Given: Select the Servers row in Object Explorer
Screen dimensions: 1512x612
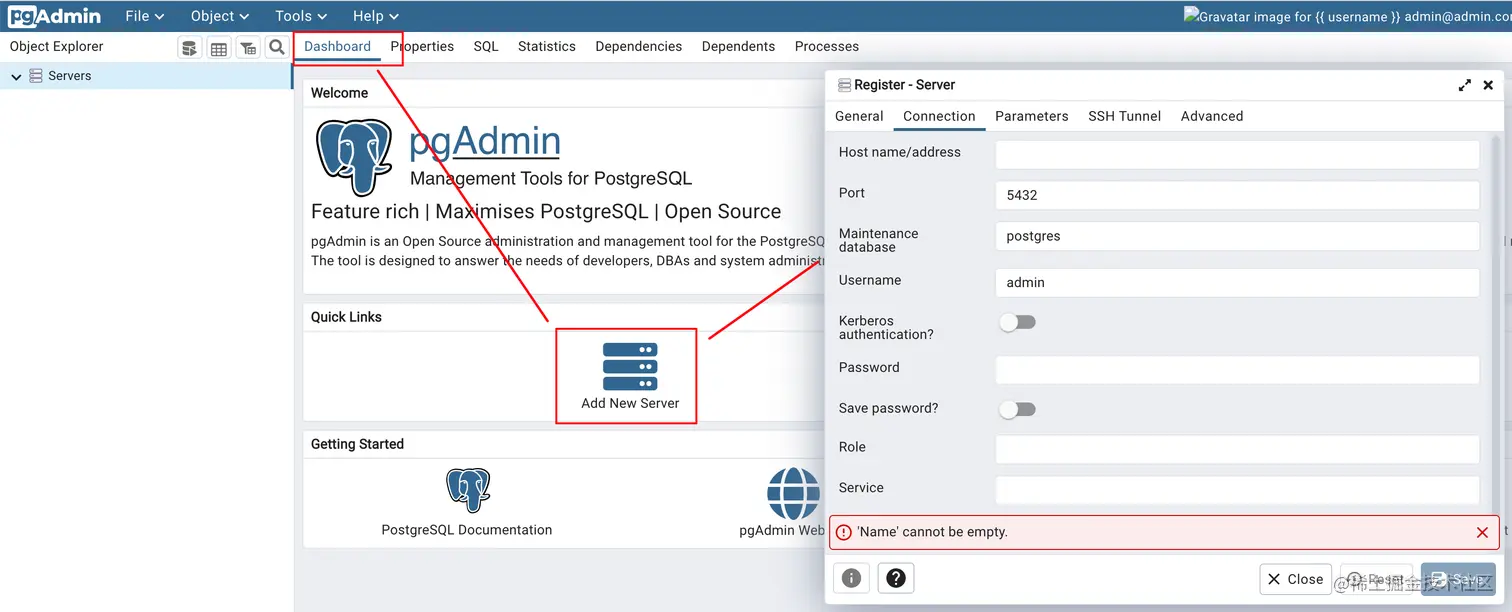Looking at the screenshot, I should point(146,76).
